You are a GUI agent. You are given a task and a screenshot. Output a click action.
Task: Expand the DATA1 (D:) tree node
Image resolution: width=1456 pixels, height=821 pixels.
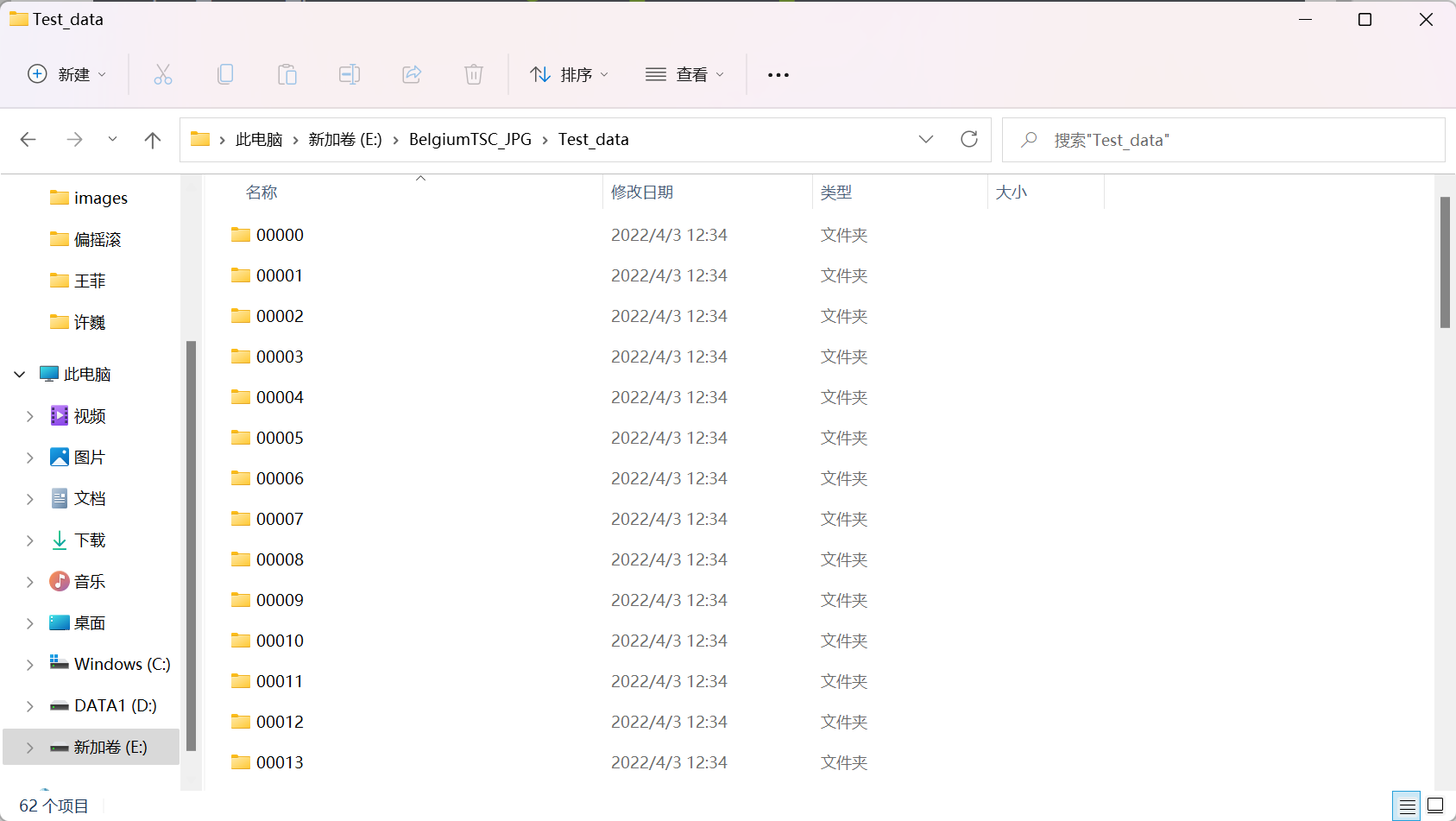point(30,706)
